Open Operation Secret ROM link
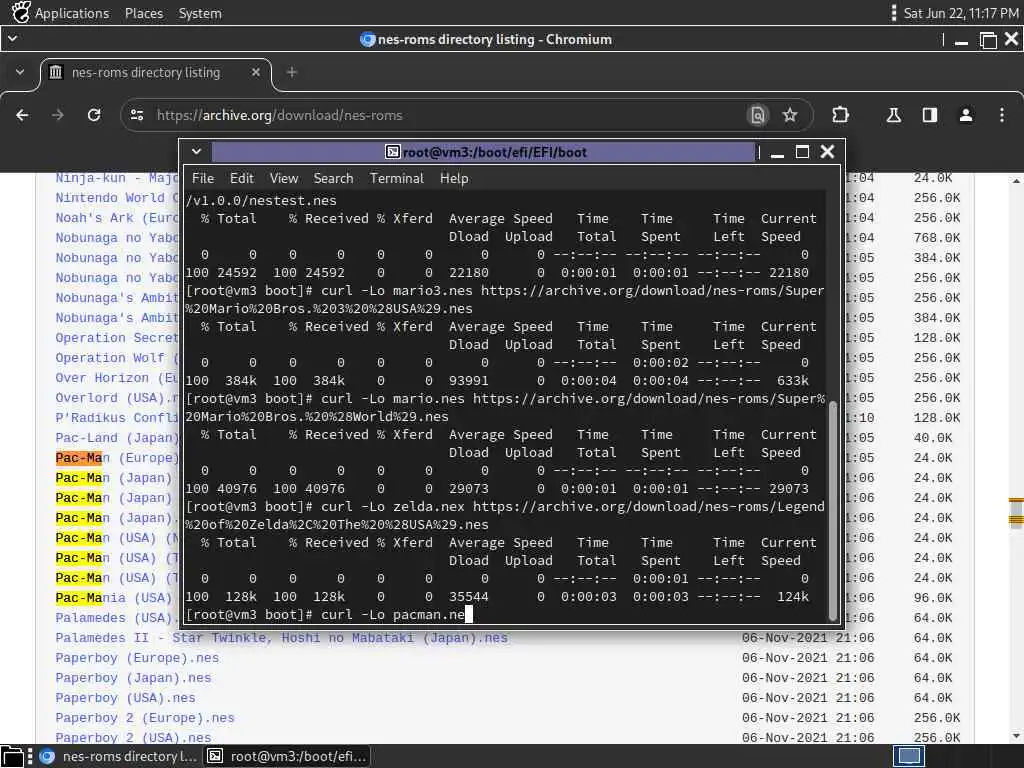Screen dimensions: 1024x768 [116, 338]
